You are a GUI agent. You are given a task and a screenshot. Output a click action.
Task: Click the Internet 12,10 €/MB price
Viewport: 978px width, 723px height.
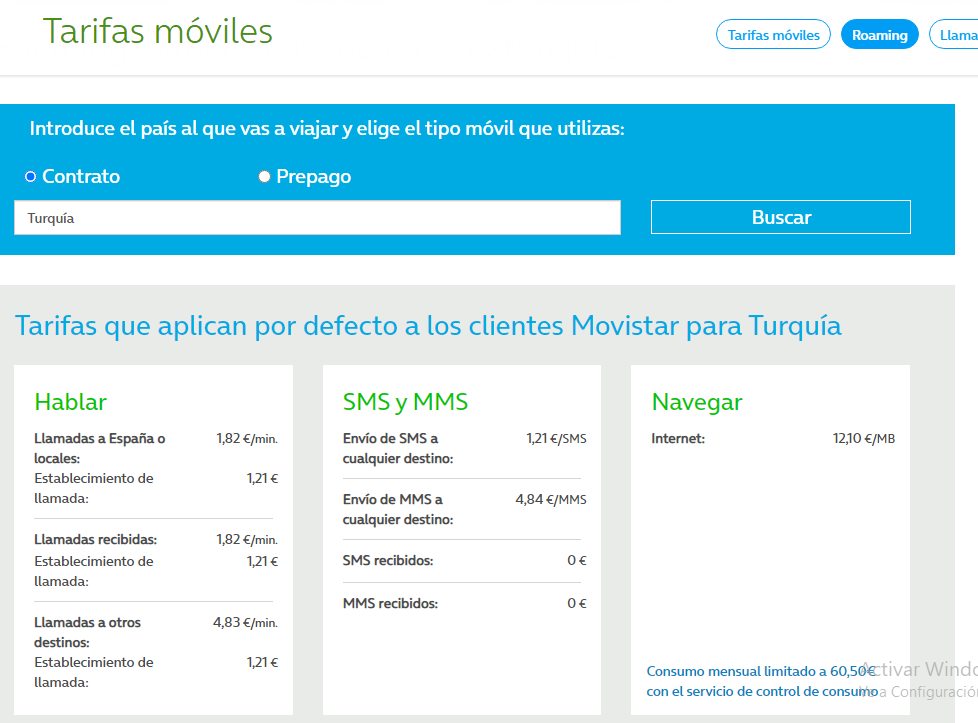(863, 438)
